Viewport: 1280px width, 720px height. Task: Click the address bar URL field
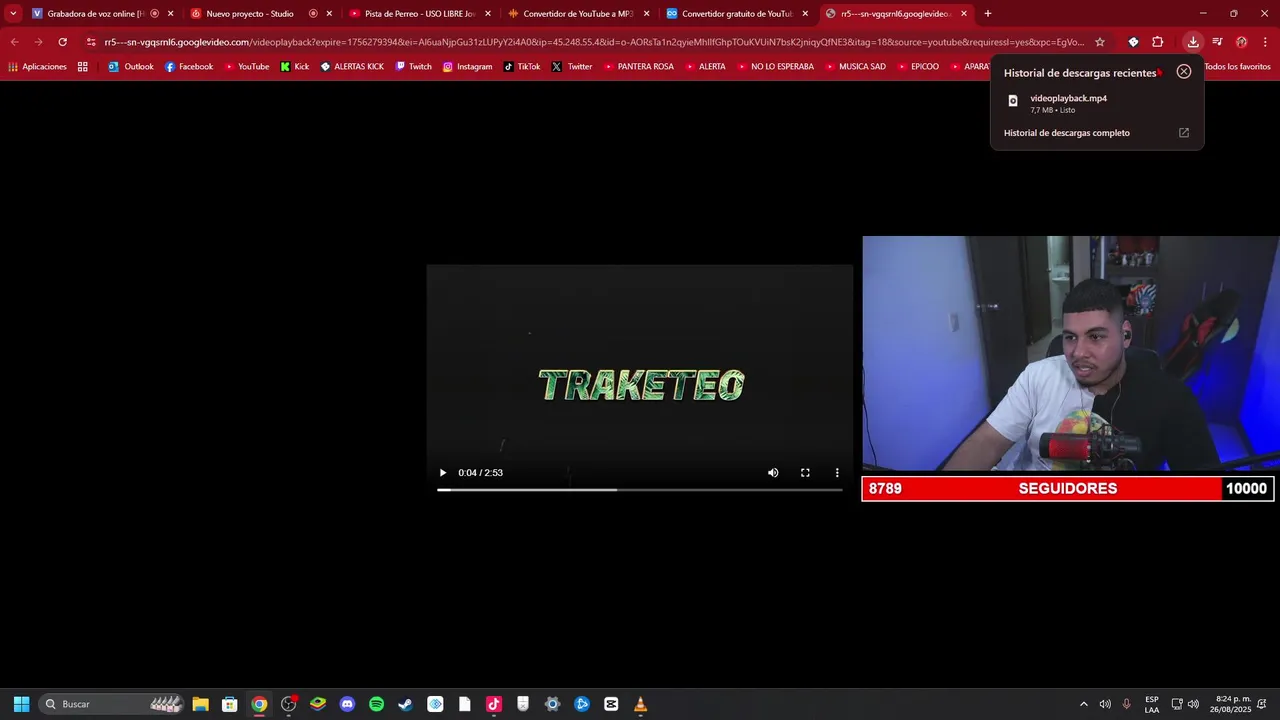tap(594, 42)
